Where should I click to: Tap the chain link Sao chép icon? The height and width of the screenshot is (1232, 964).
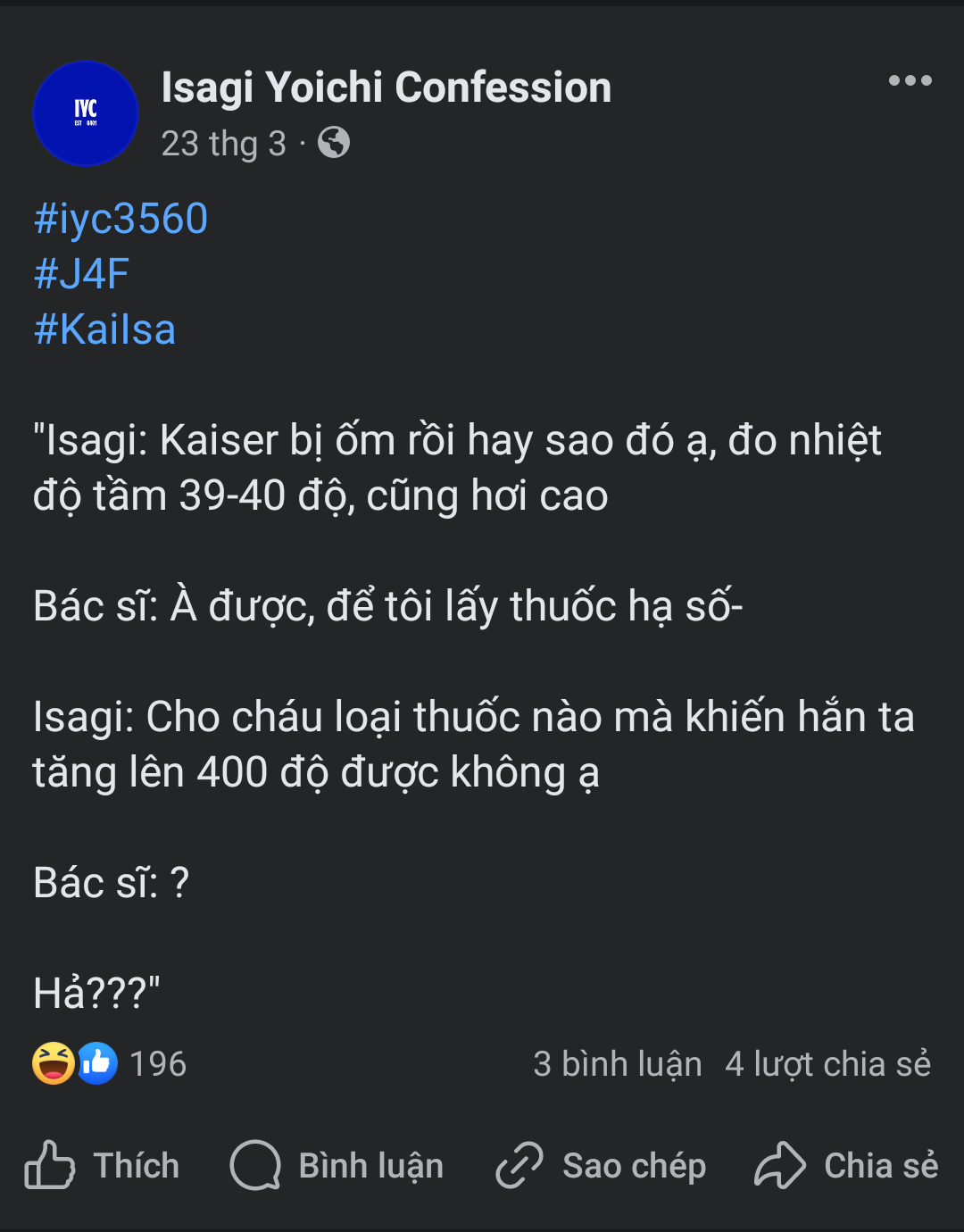pyautogui.click(x=519, y=1165)
